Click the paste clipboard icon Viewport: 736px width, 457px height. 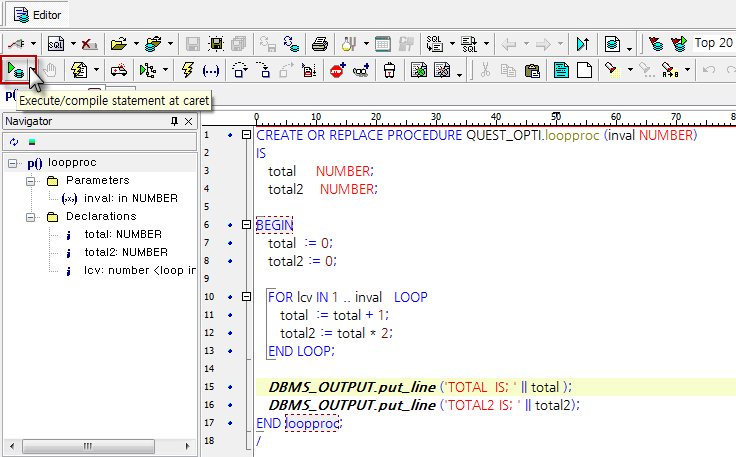[532, 70]
